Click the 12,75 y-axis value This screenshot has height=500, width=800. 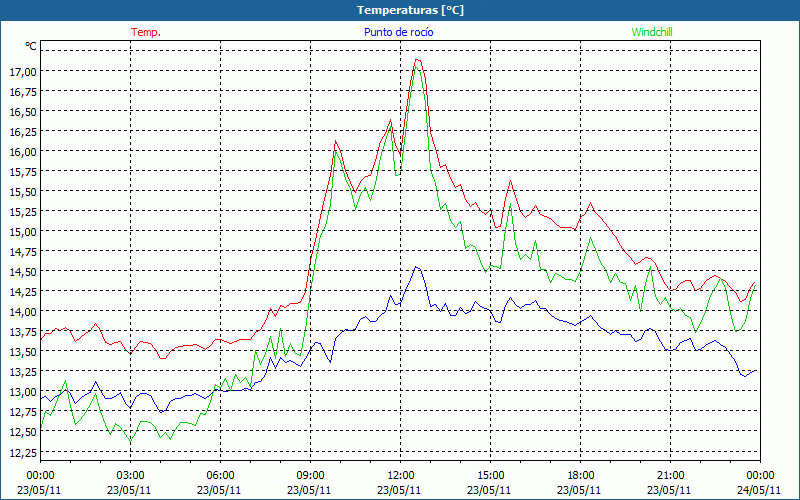pyautogui.click(x=22, y=412)
